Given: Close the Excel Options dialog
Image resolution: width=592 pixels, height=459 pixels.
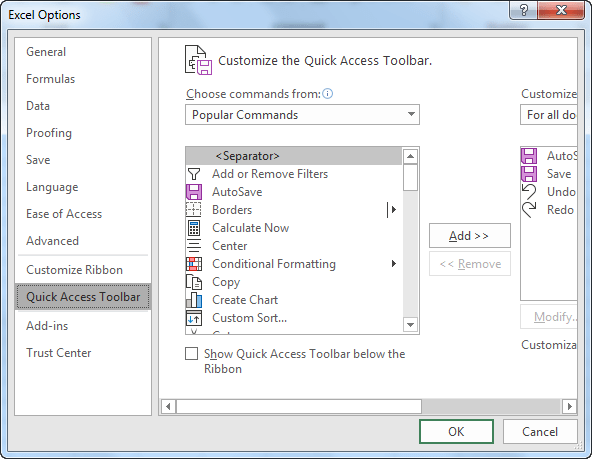Looking at the screenshot, I should 561,10.
